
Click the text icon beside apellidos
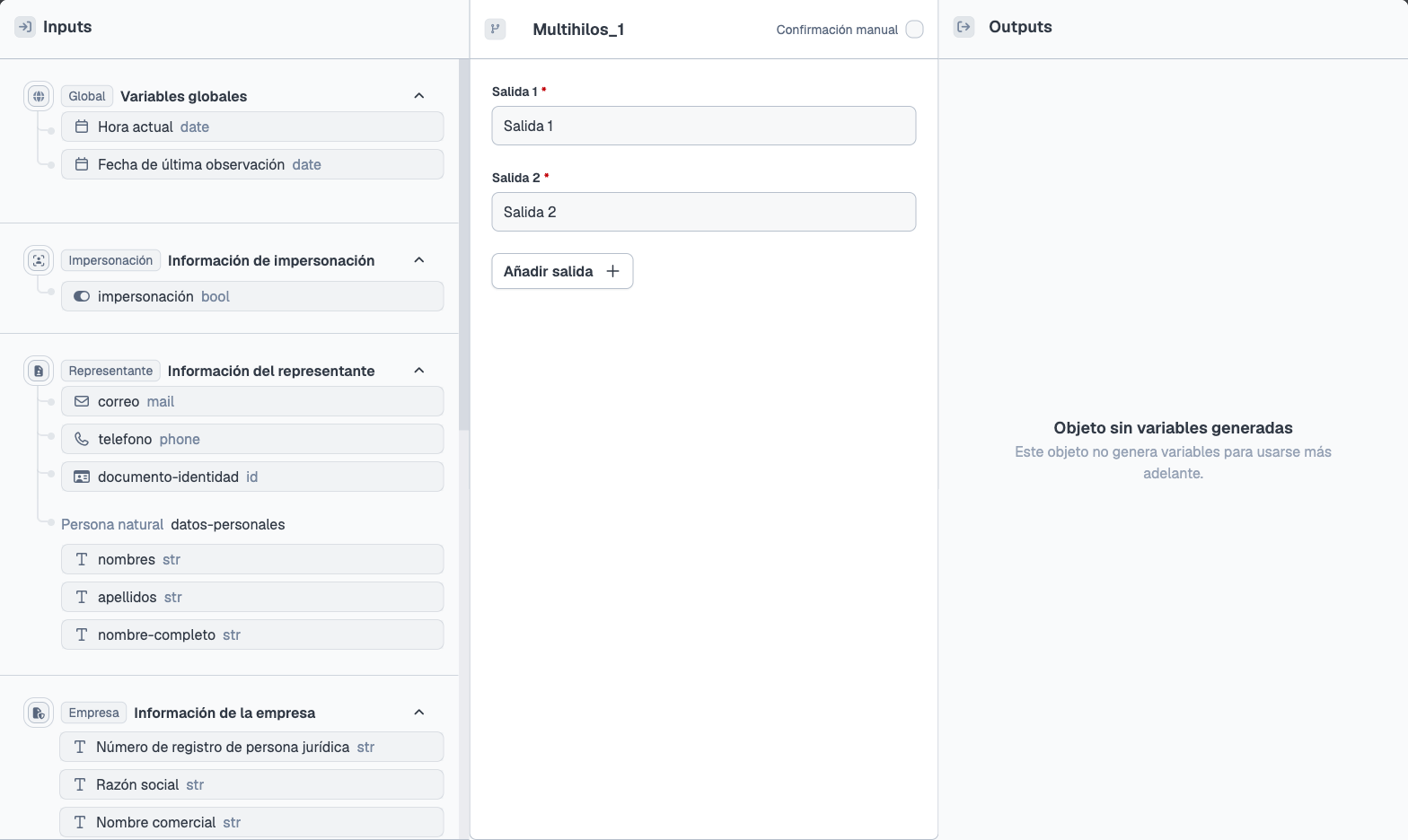[x=82, y=597]
